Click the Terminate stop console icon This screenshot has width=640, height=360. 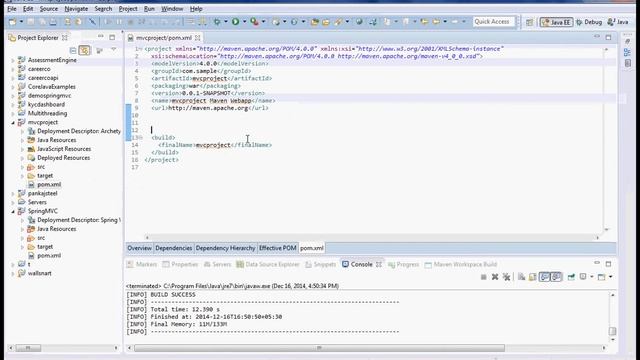tap(483, 277)
